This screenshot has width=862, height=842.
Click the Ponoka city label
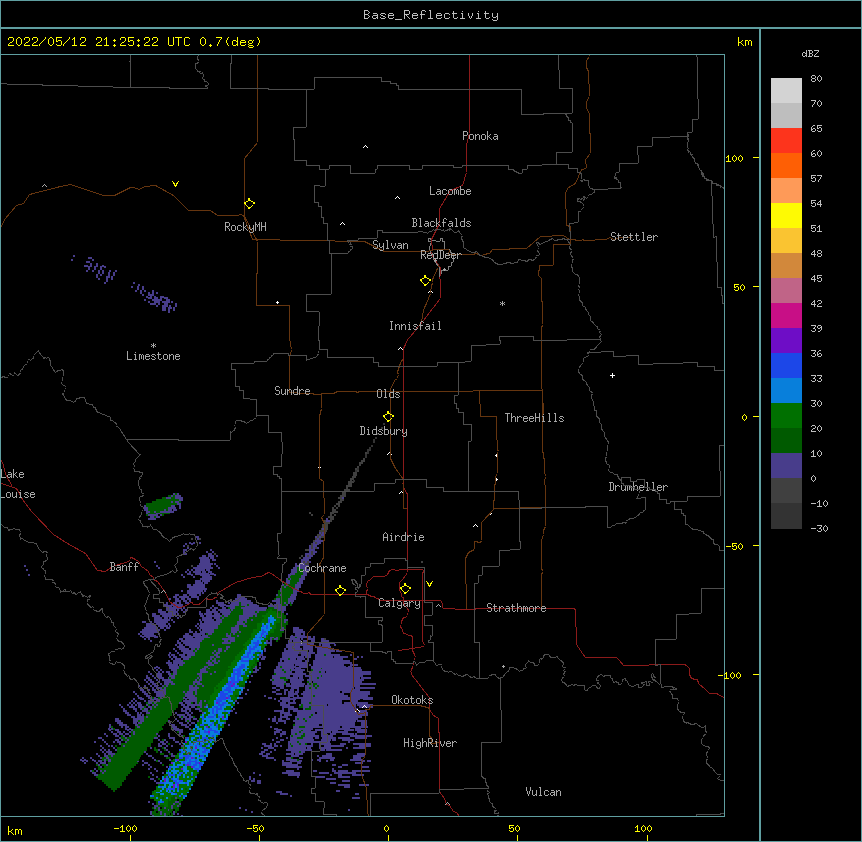point(480,136)
